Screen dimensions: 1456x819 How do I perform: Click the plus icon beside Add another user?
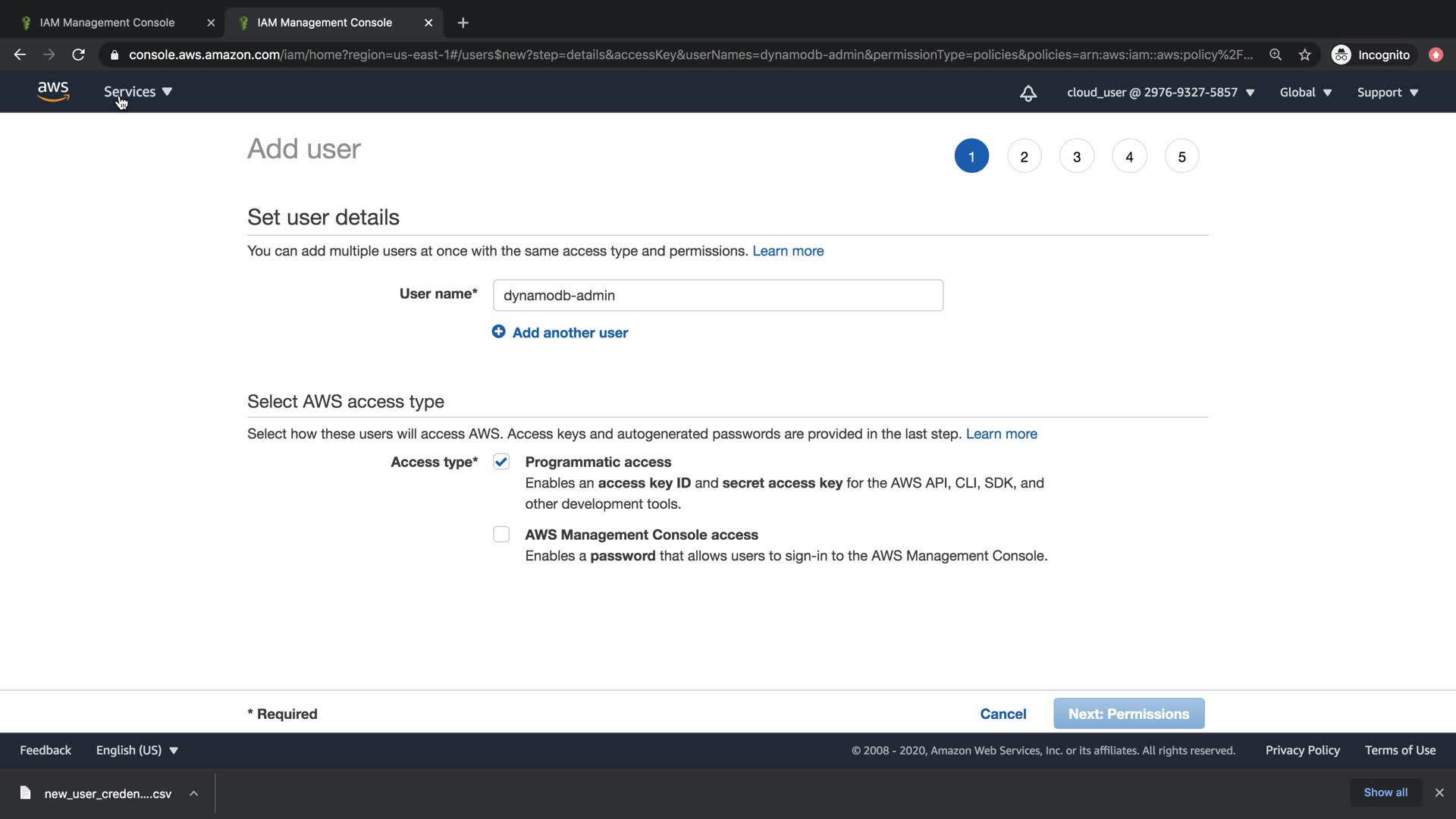498,332
